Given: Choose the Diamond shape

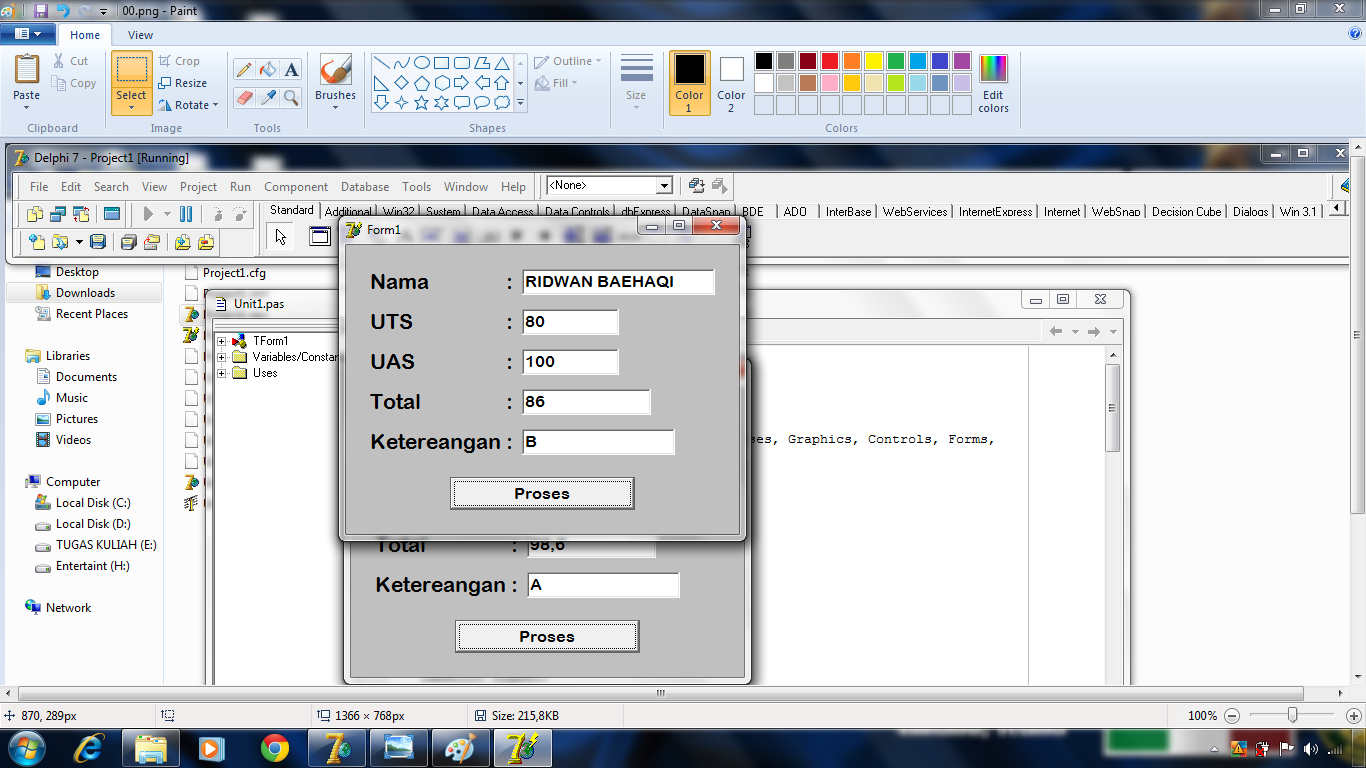Looking at the screenshot, I should [x=401, y=82].
